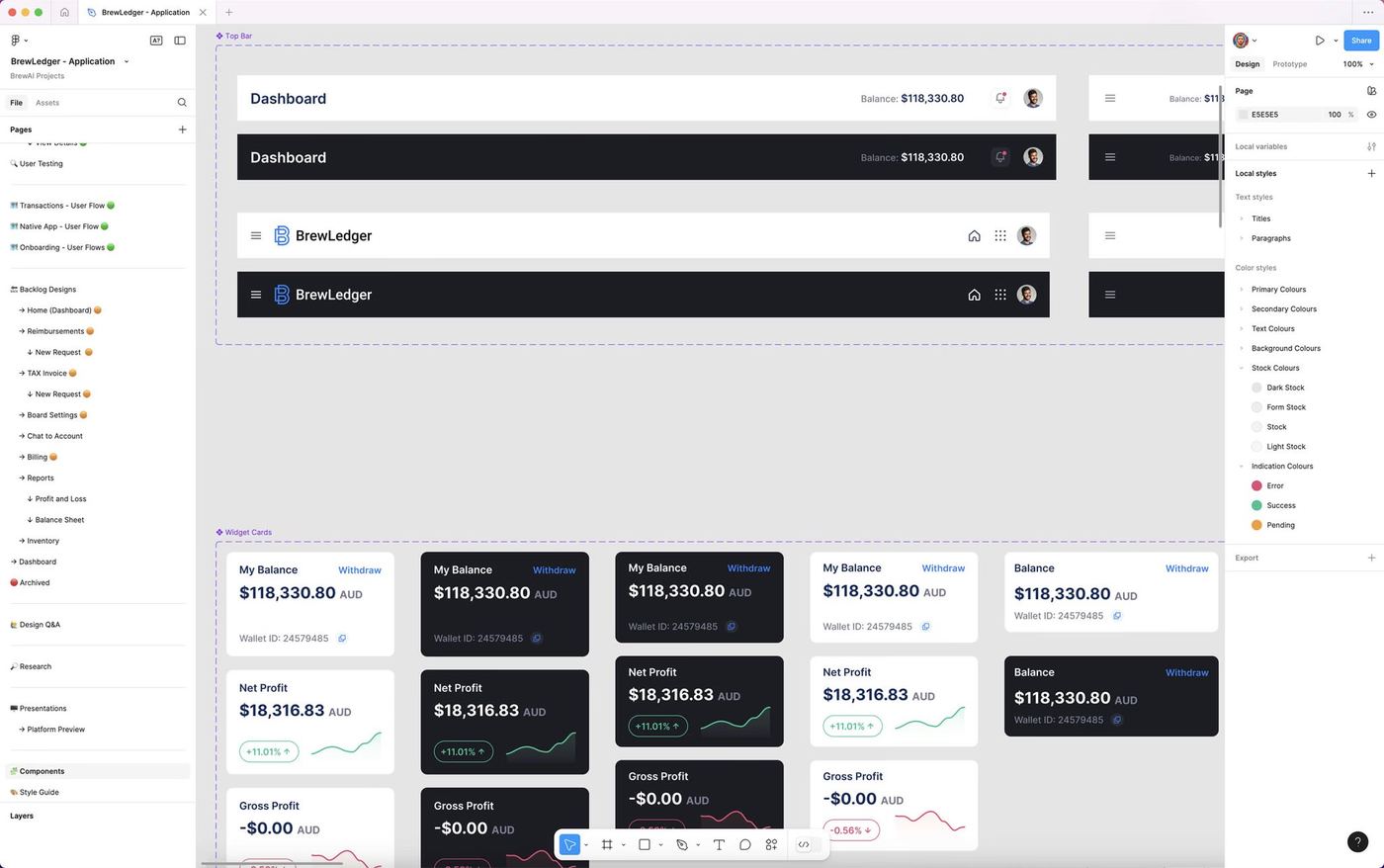This screenshot has height=868, width=1384.
Task: Click the AT spell-check badge in left panel
Action: 156,41
